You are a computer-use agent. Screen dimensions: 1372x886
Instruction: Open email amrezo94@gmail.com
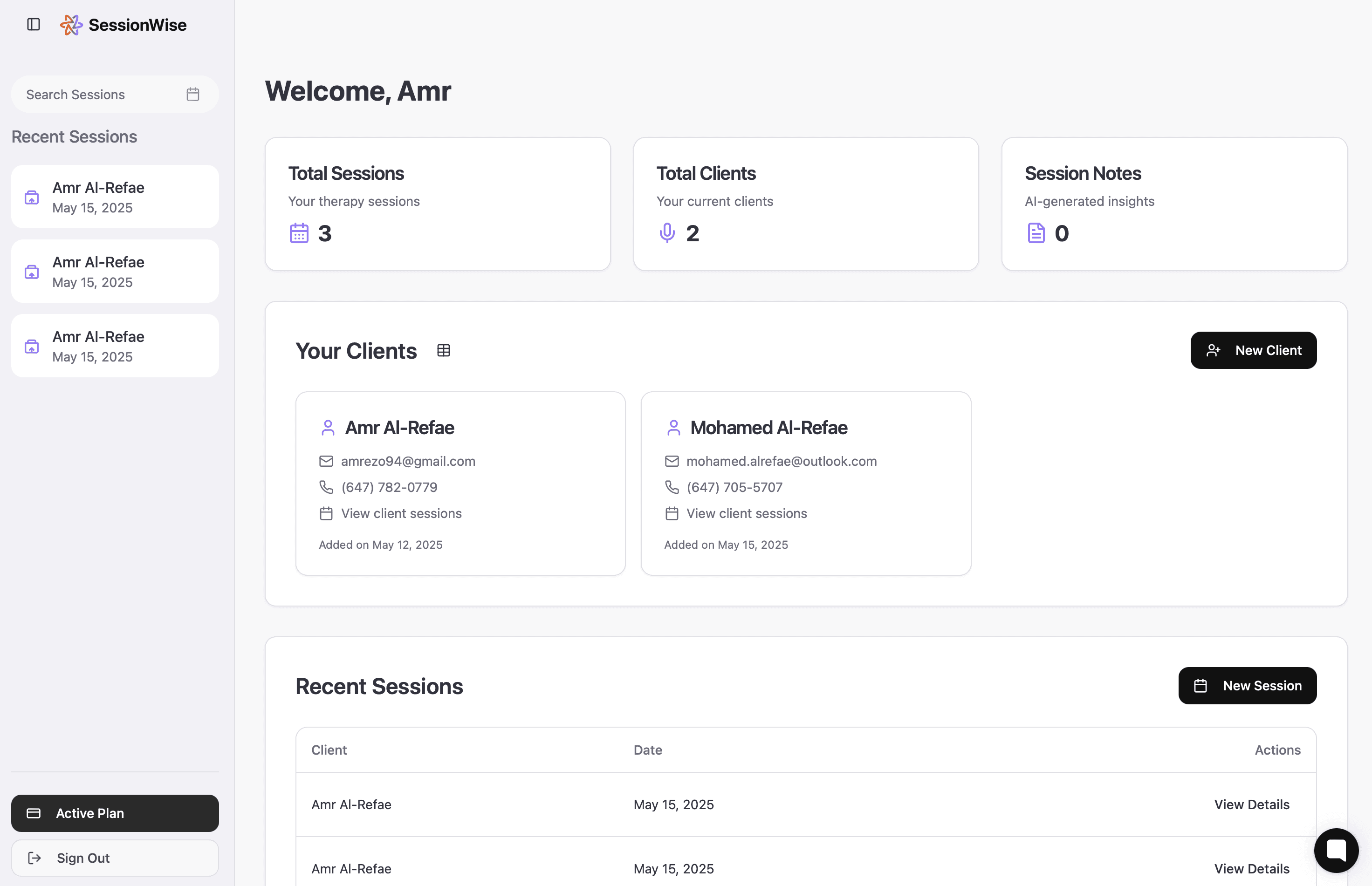(x=408, y=462)
